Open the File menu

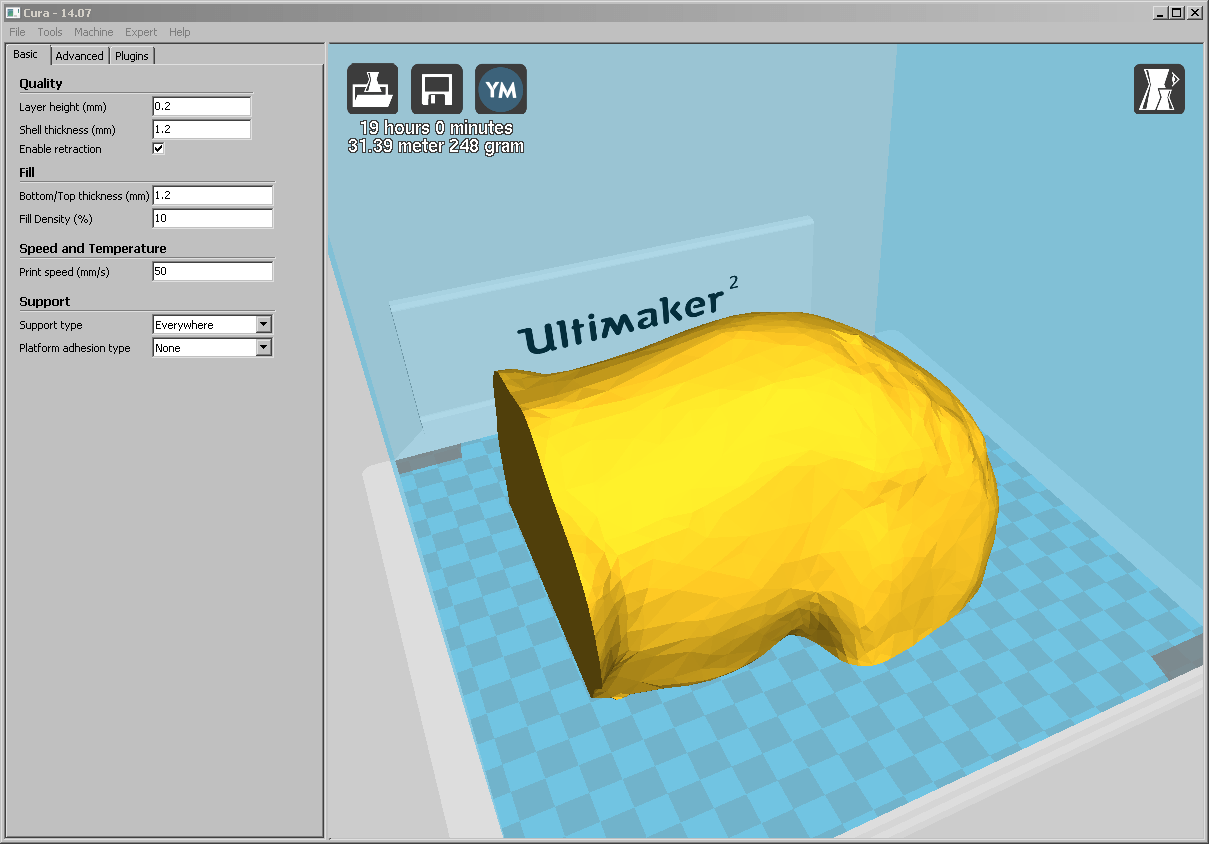[x=17, y=32]
